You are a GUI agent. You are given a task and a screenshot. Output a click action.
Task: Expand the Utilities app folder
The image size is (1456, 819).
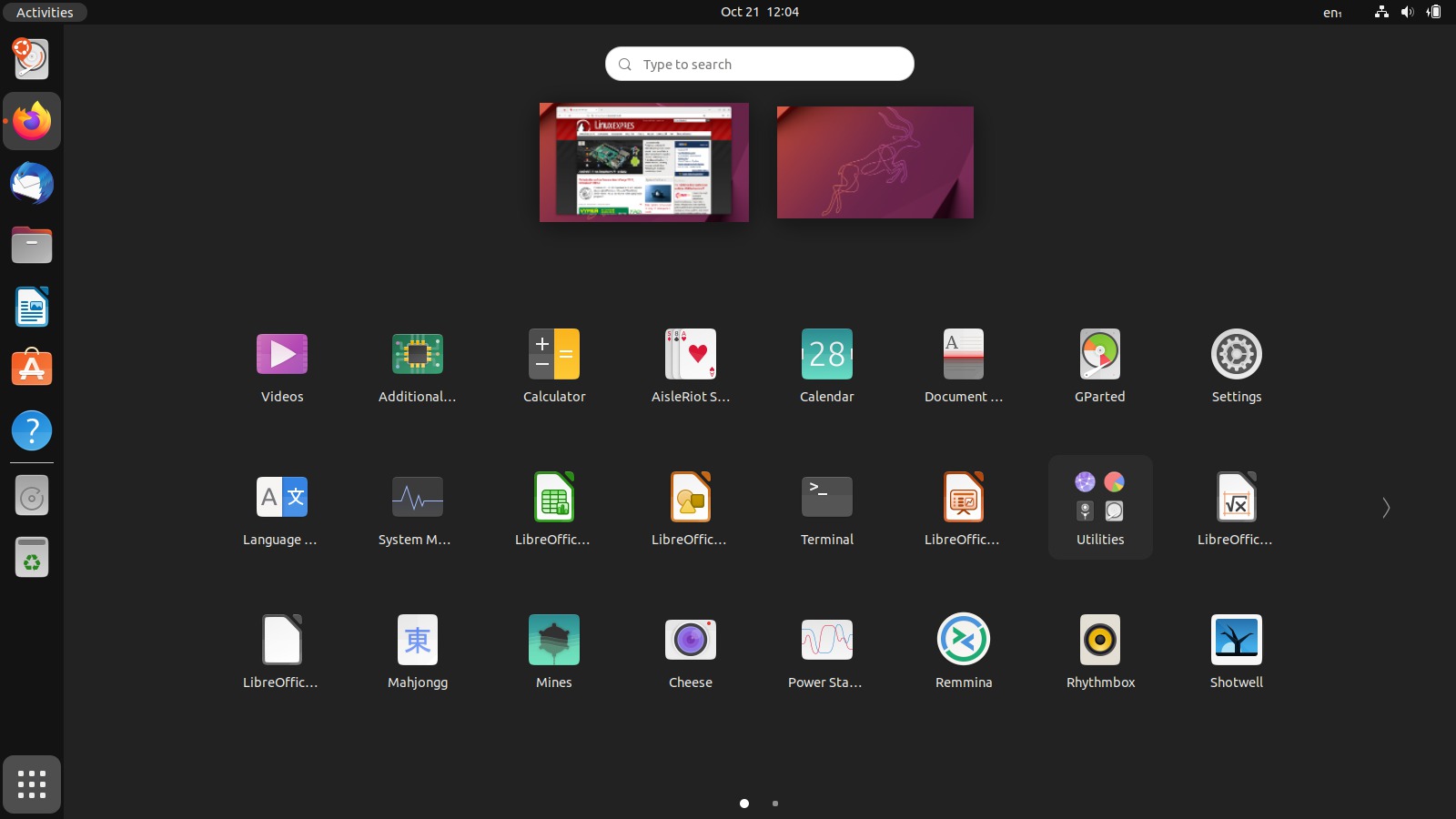coord(1100,508)
